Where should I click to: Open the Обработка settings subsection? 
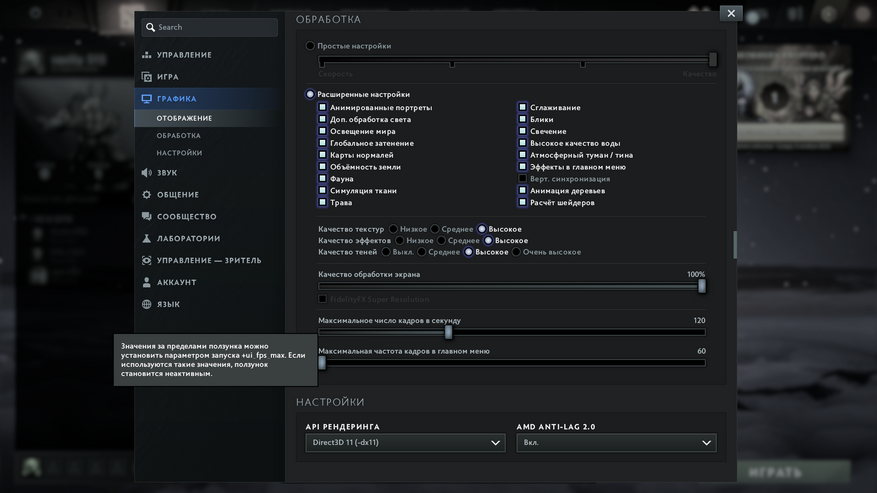(178, 136)
